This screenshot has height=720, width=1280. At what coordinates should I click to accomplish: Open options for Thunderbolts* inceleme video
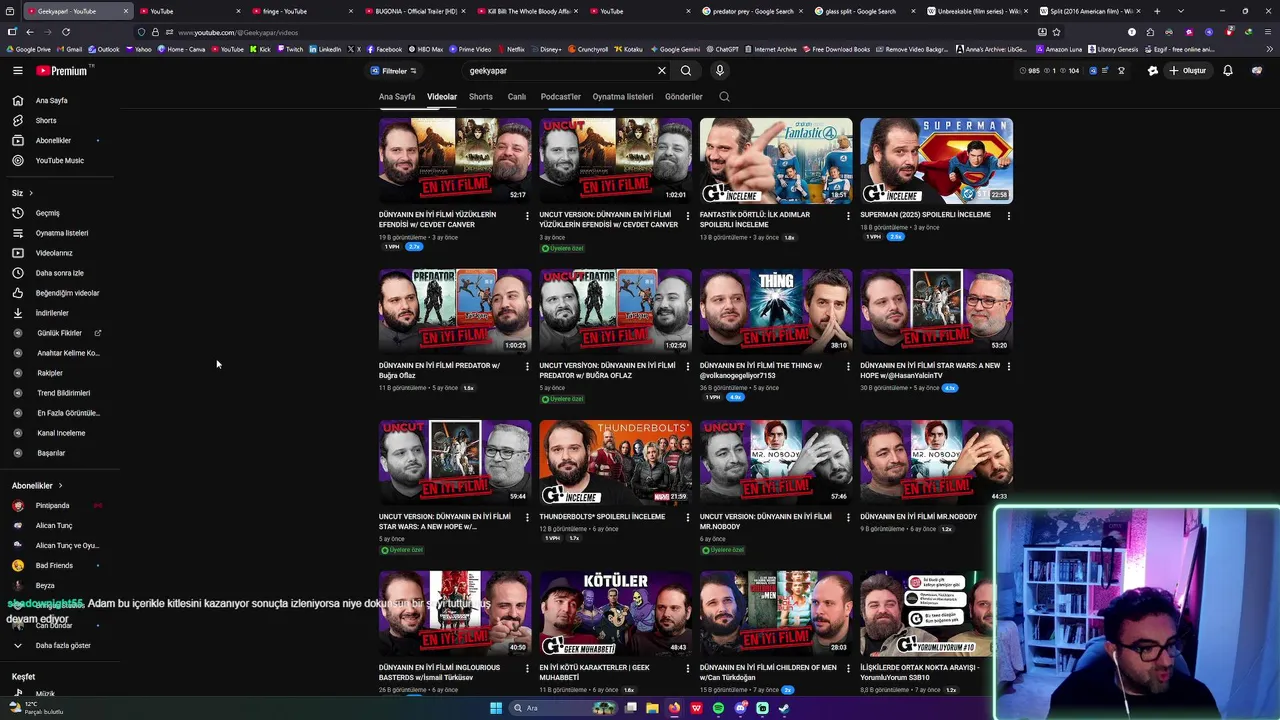pos(687,517)
